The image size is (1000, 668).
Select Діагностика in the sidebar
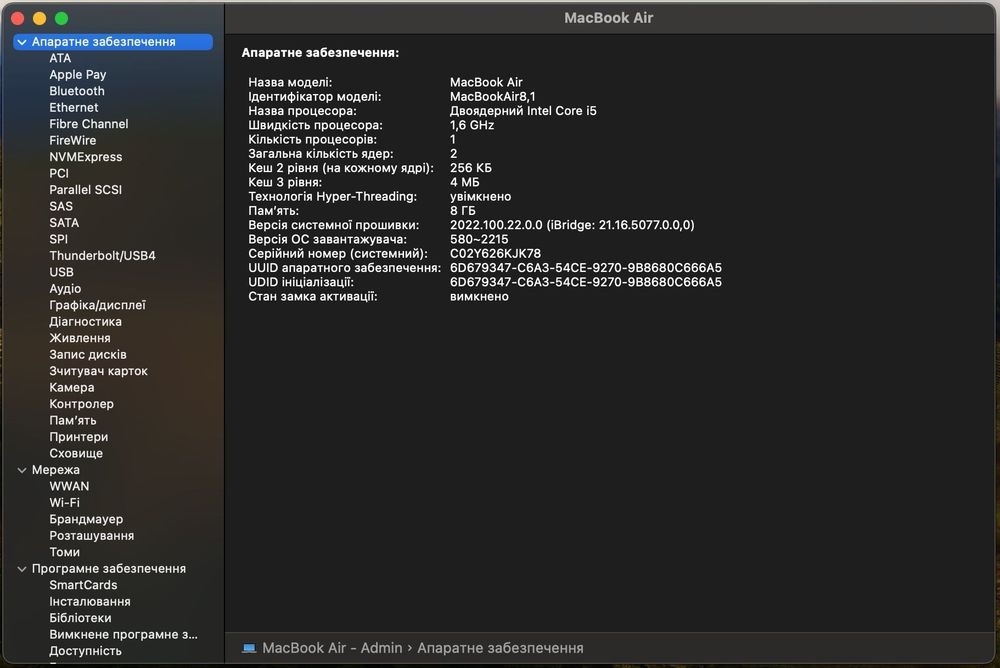point(85,322)
